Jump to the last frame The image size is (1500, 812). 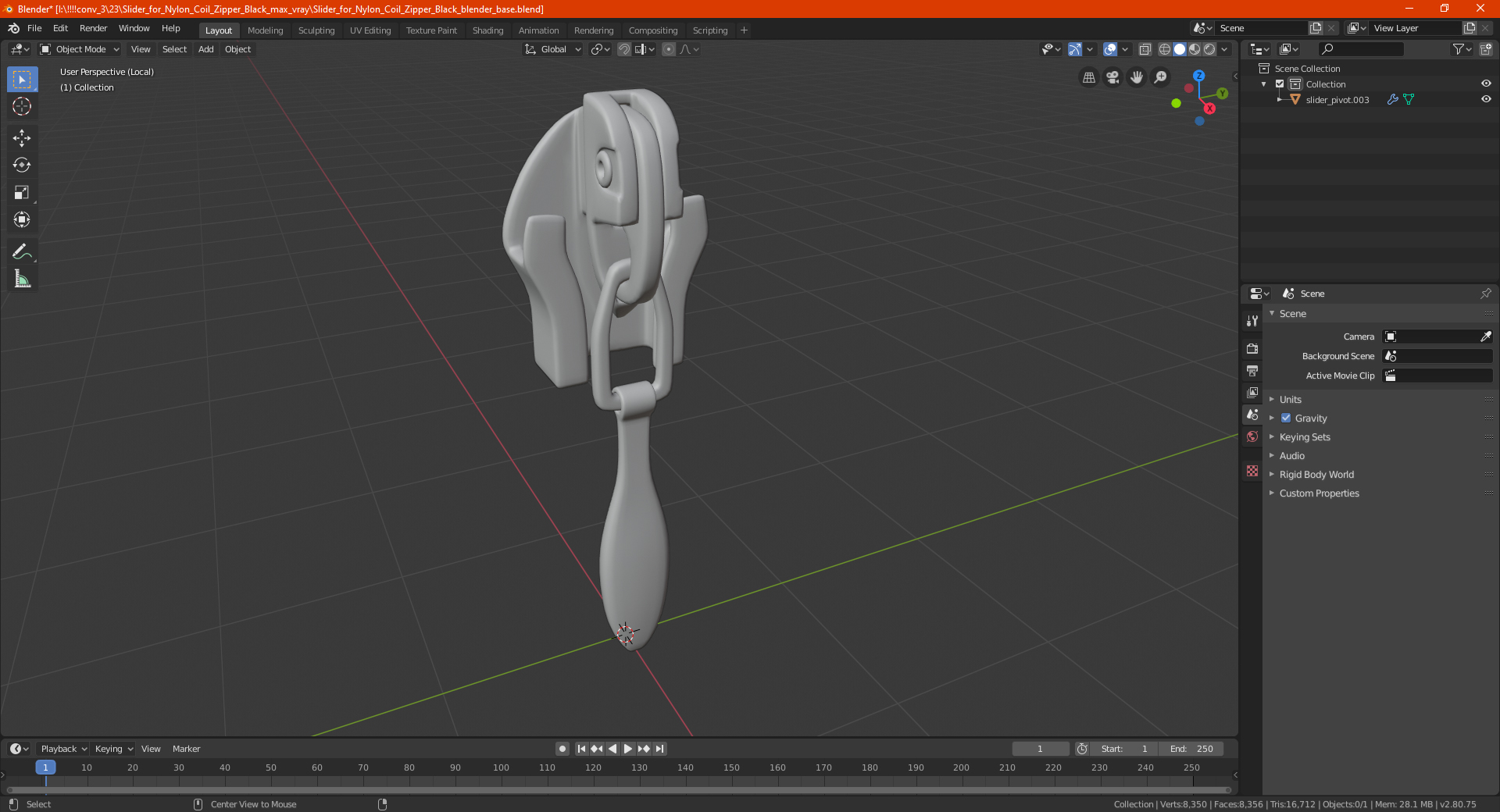pyautogui.click(x=660, y=749)
